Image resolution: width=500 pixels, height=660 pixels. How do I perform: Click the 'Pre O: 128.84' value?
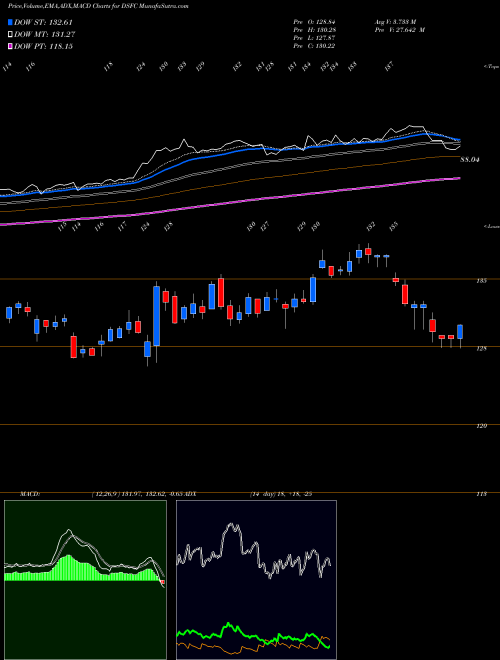[314, 22]
